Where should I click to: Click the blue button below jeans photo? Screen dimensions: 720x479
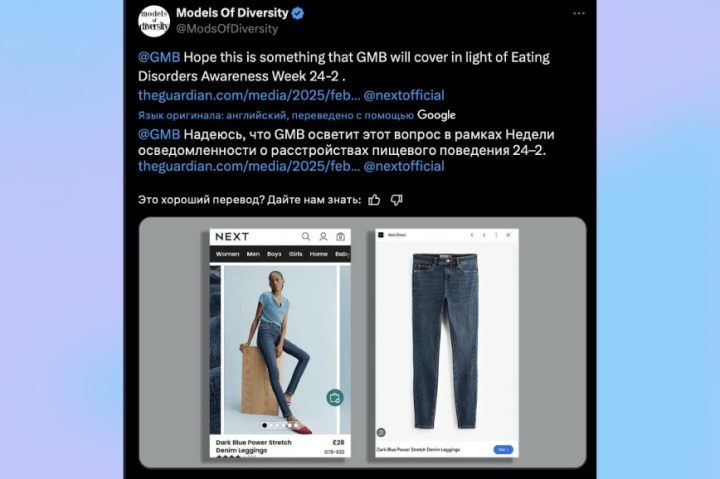pos(503,450)
